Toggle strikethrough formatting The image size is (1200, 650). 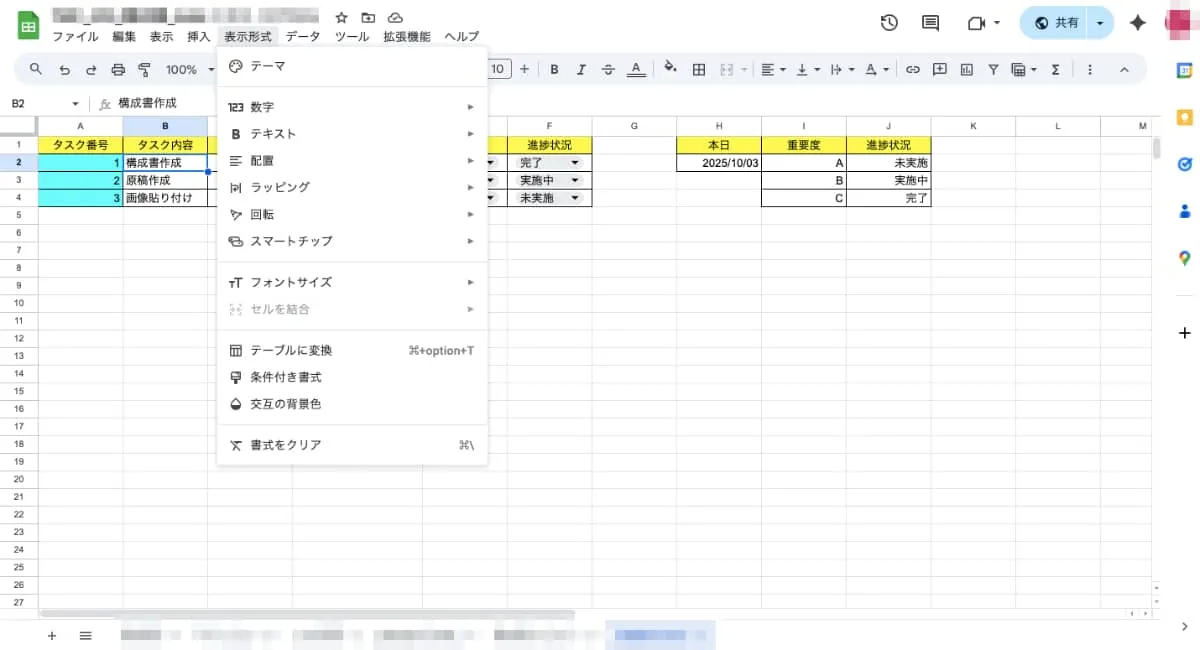(x=608, y=69)
